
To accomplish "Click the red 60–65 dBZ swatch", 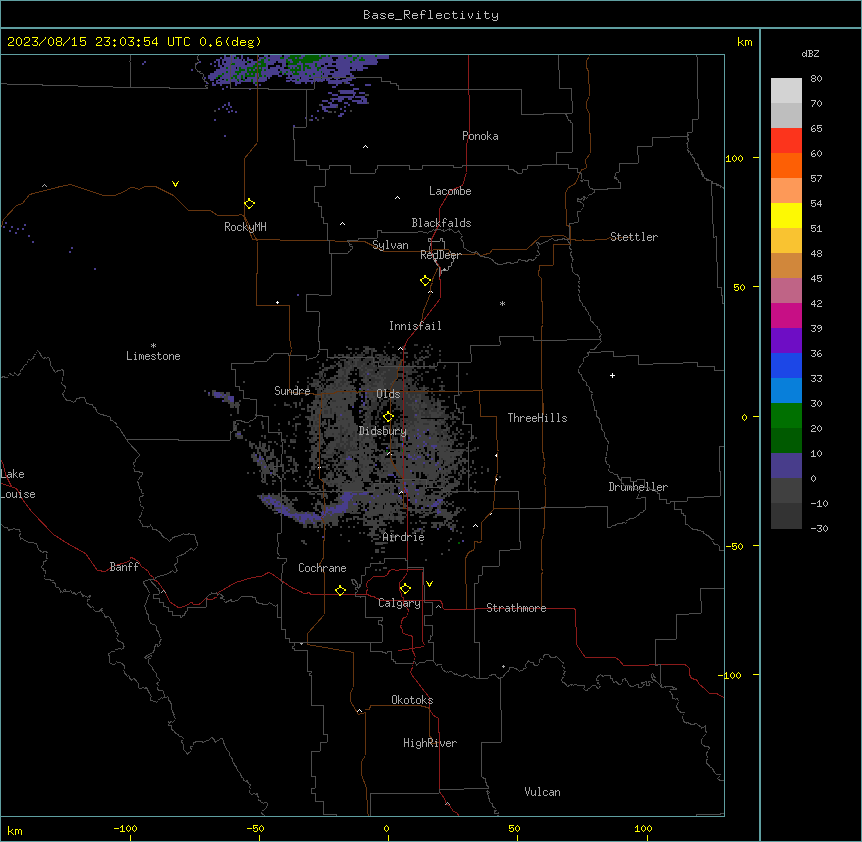I will click(786, 141).
